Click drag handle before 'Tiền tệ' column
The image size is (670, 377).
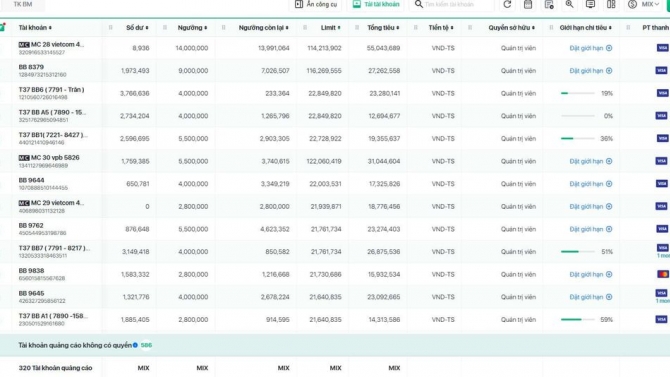[415, 28]
